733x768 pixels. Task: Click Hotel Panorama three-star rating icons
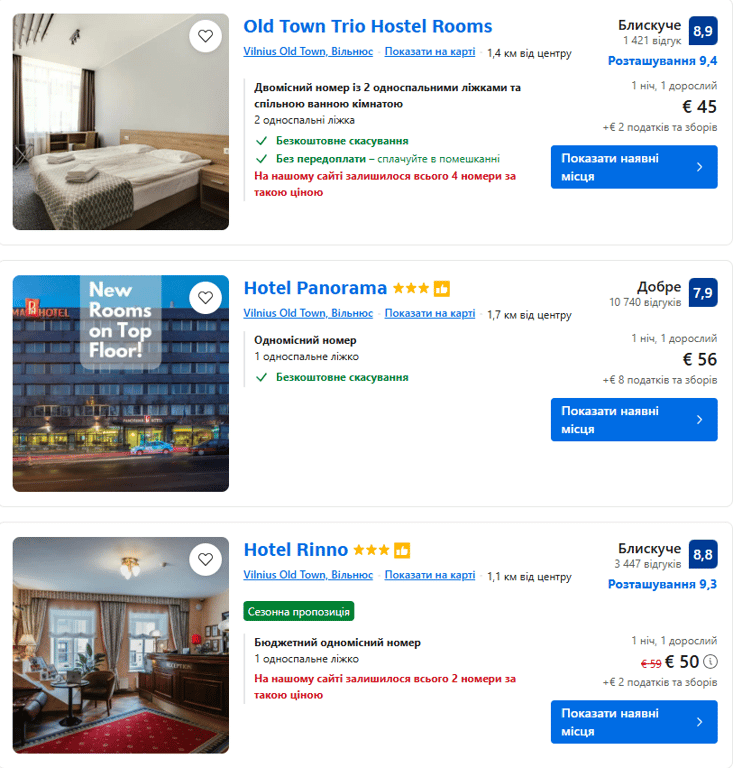[411, 289]
